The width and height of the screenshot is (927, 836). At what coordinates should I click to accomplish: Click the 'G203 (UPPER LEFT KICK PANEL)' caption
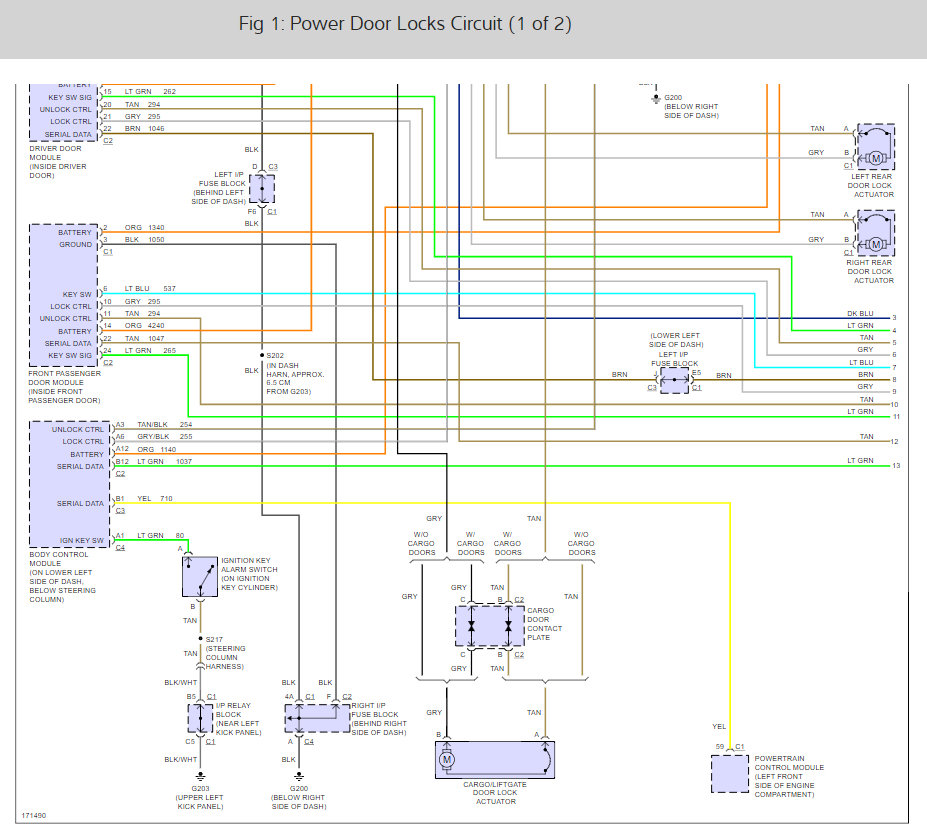[x=200, y=798]
